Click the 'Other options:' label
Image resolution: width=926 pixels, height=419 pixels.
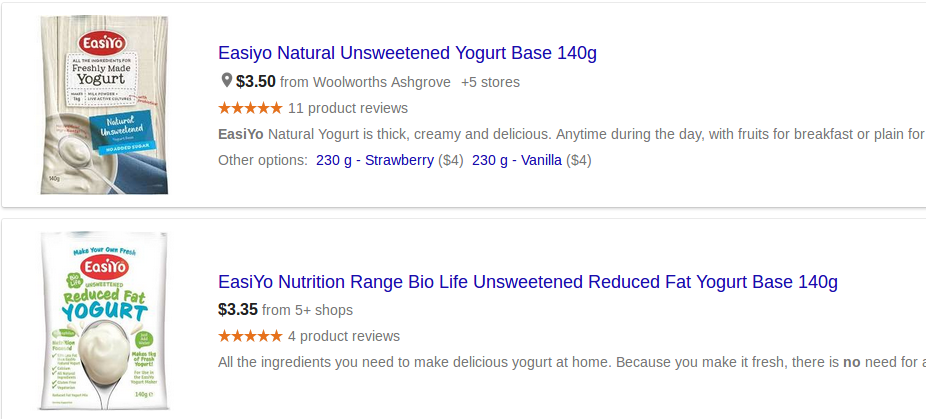click(x=263, y=160)
